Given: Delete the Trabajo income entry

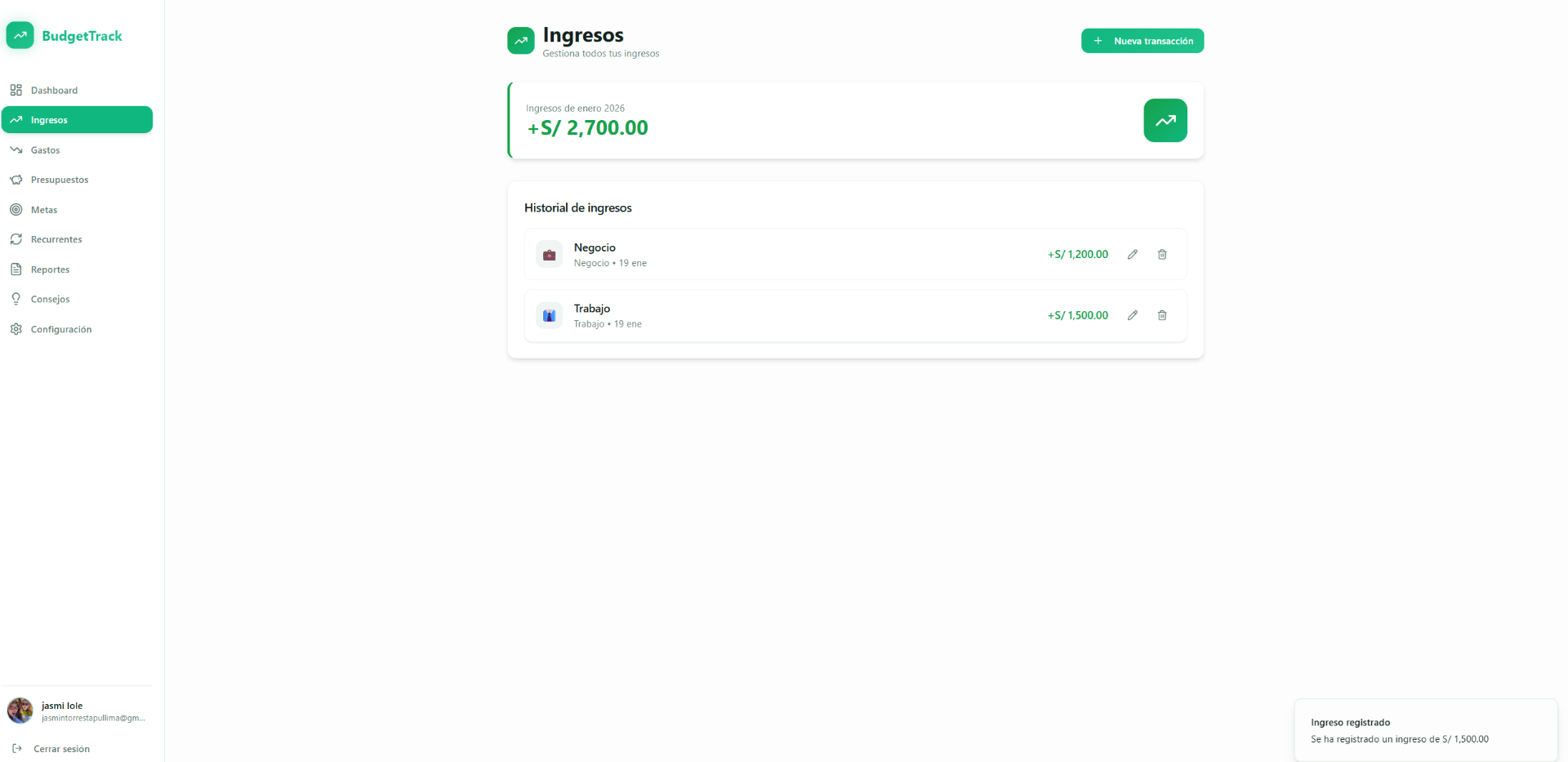Looking at the screenshot, I should click(x=1162, y=315).
